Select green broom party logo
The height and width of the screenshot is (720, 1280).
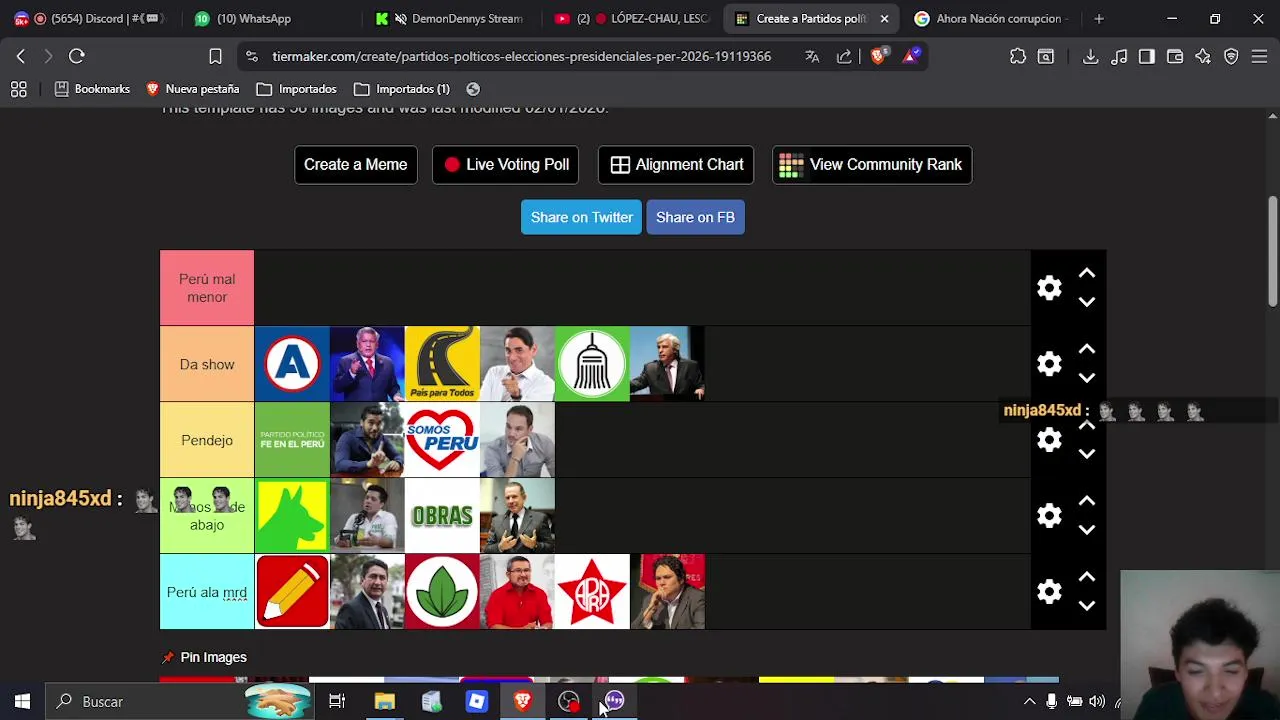point(592,364)
